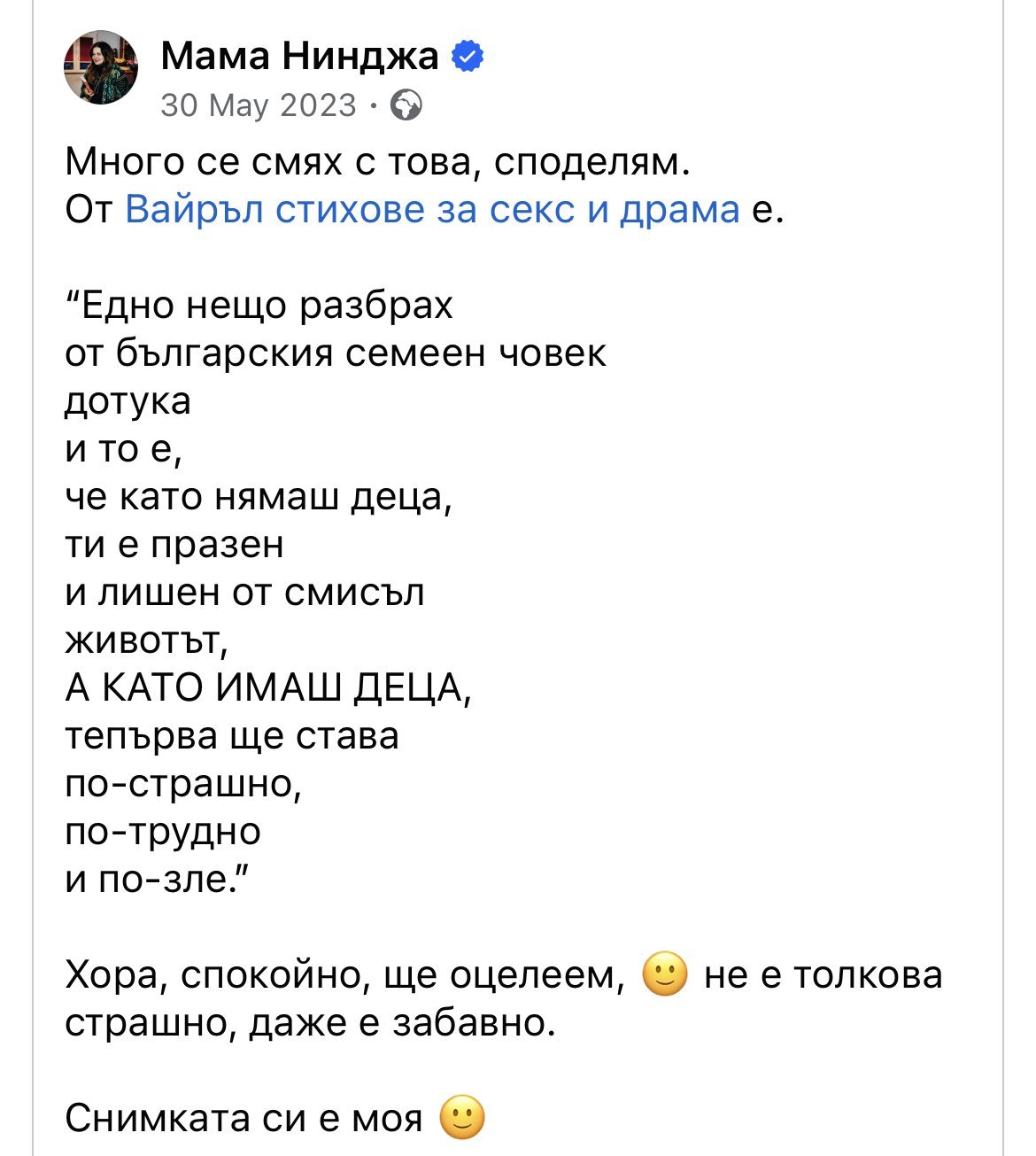Click the line "Много се смях с това, споделям."
Screen dimensions: 1036x1156
click(377, 162)
